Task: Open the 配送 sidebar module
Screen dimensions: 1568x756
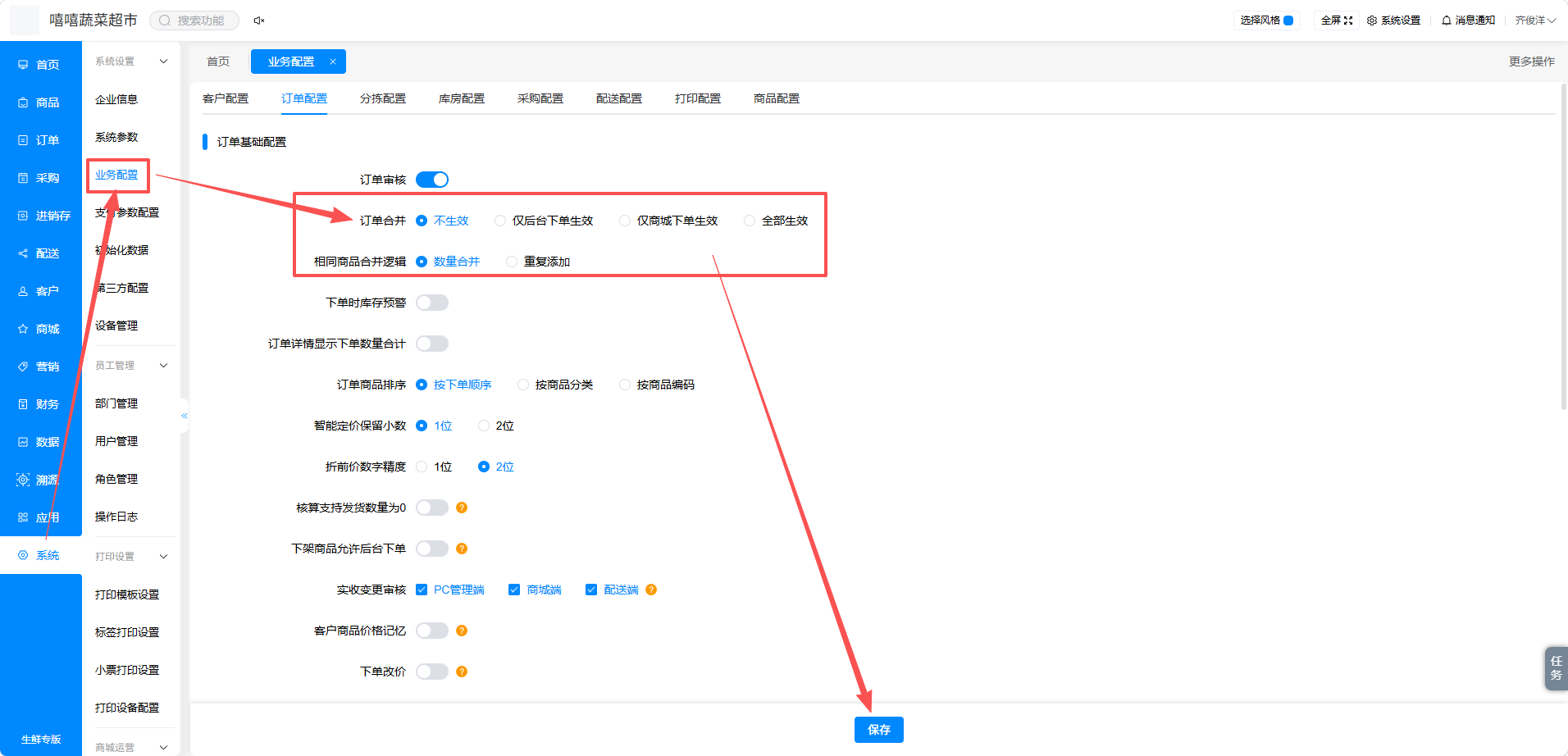Action: click(40, 253)
